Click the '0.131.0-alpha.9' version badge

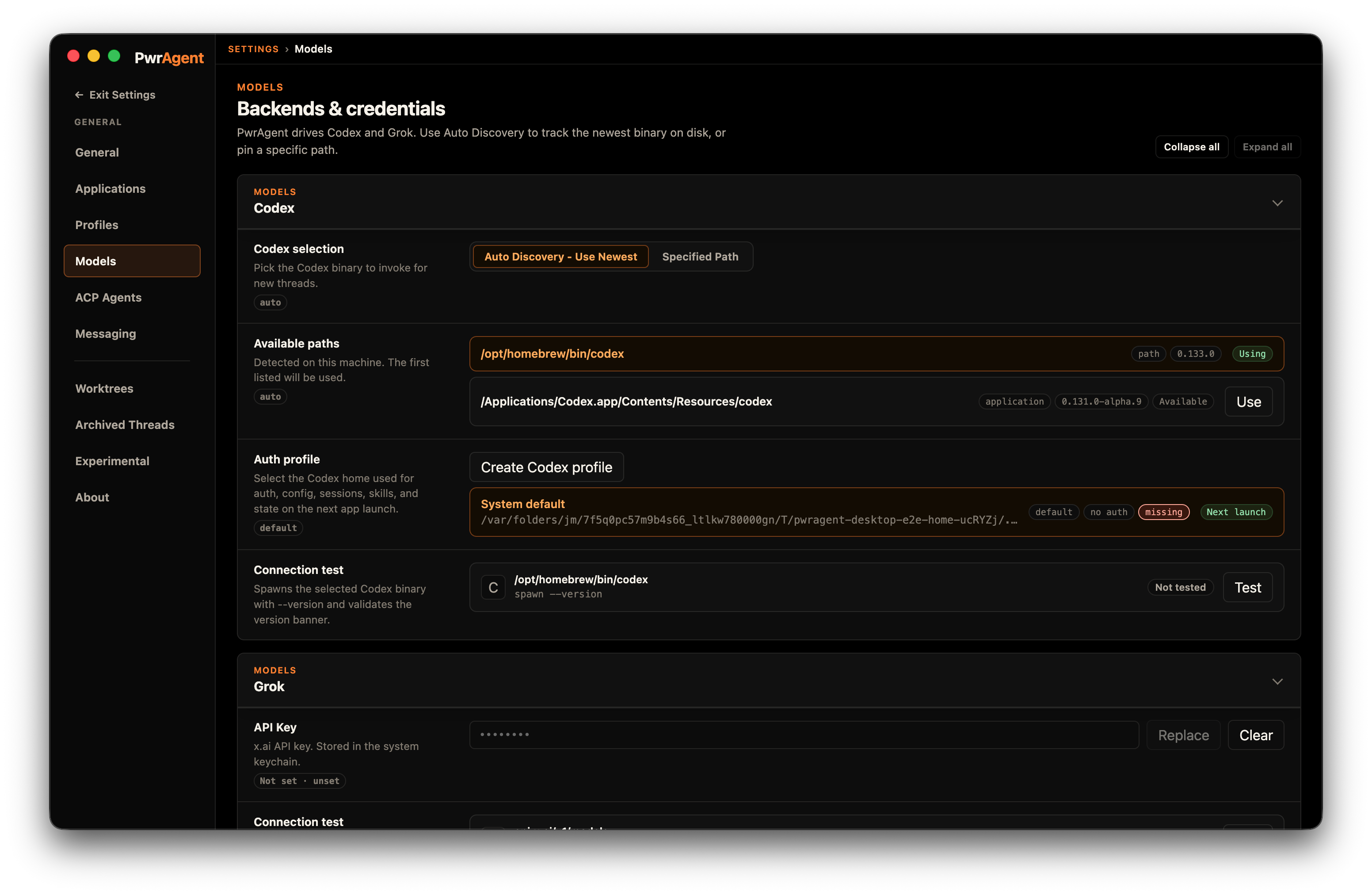pos(1101,402)
